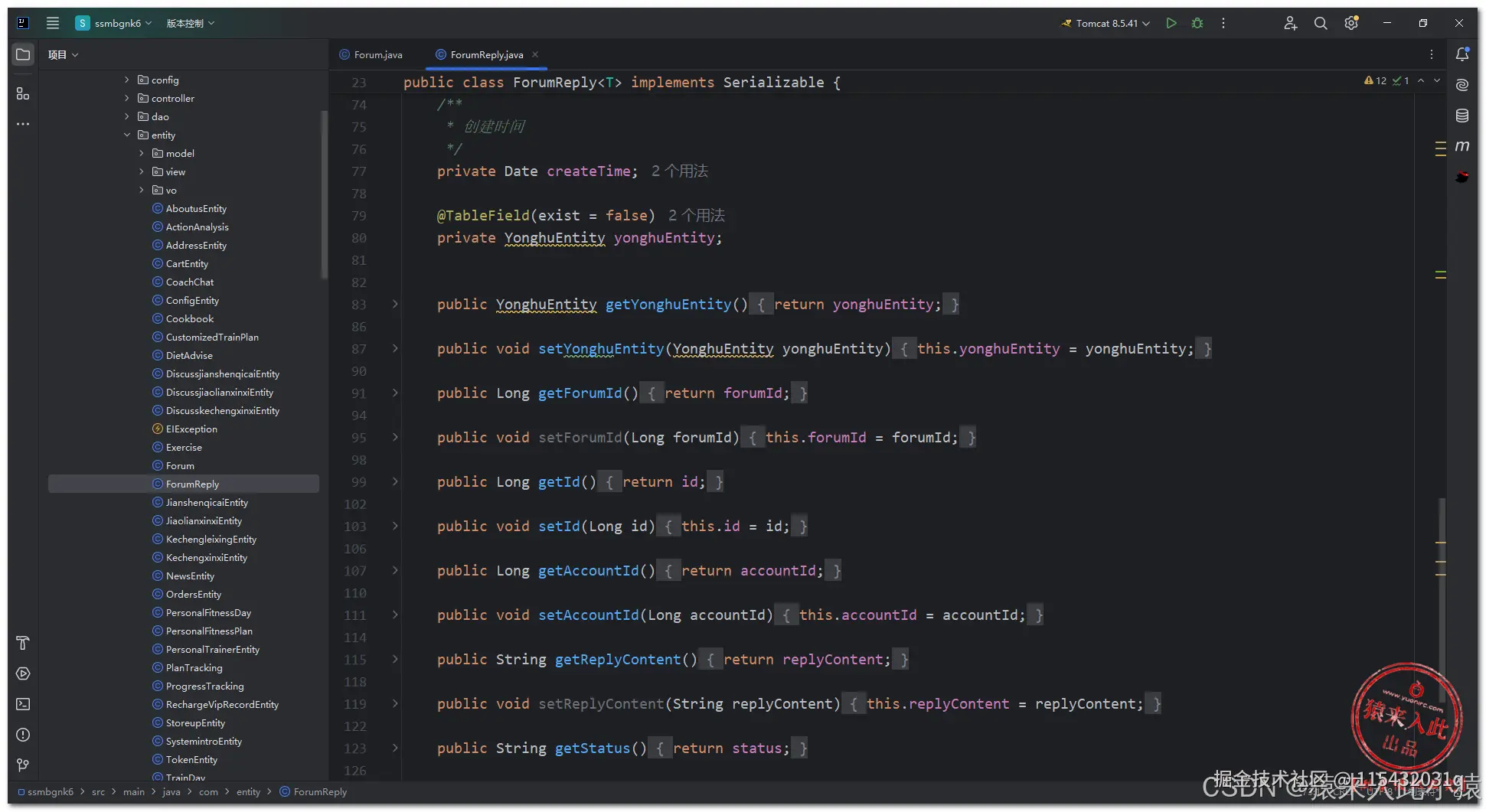Click the YonghuEntity type on line 80
The height and width of the screenshot is (812, 1486).
click(x=554, y=237)
